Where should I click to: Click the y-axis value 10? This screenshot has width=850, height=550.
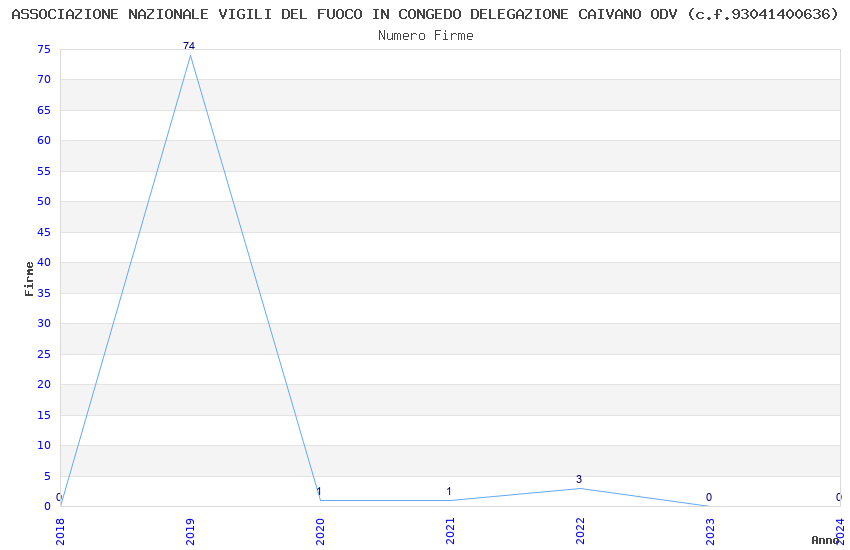click(x=44, y=445)
